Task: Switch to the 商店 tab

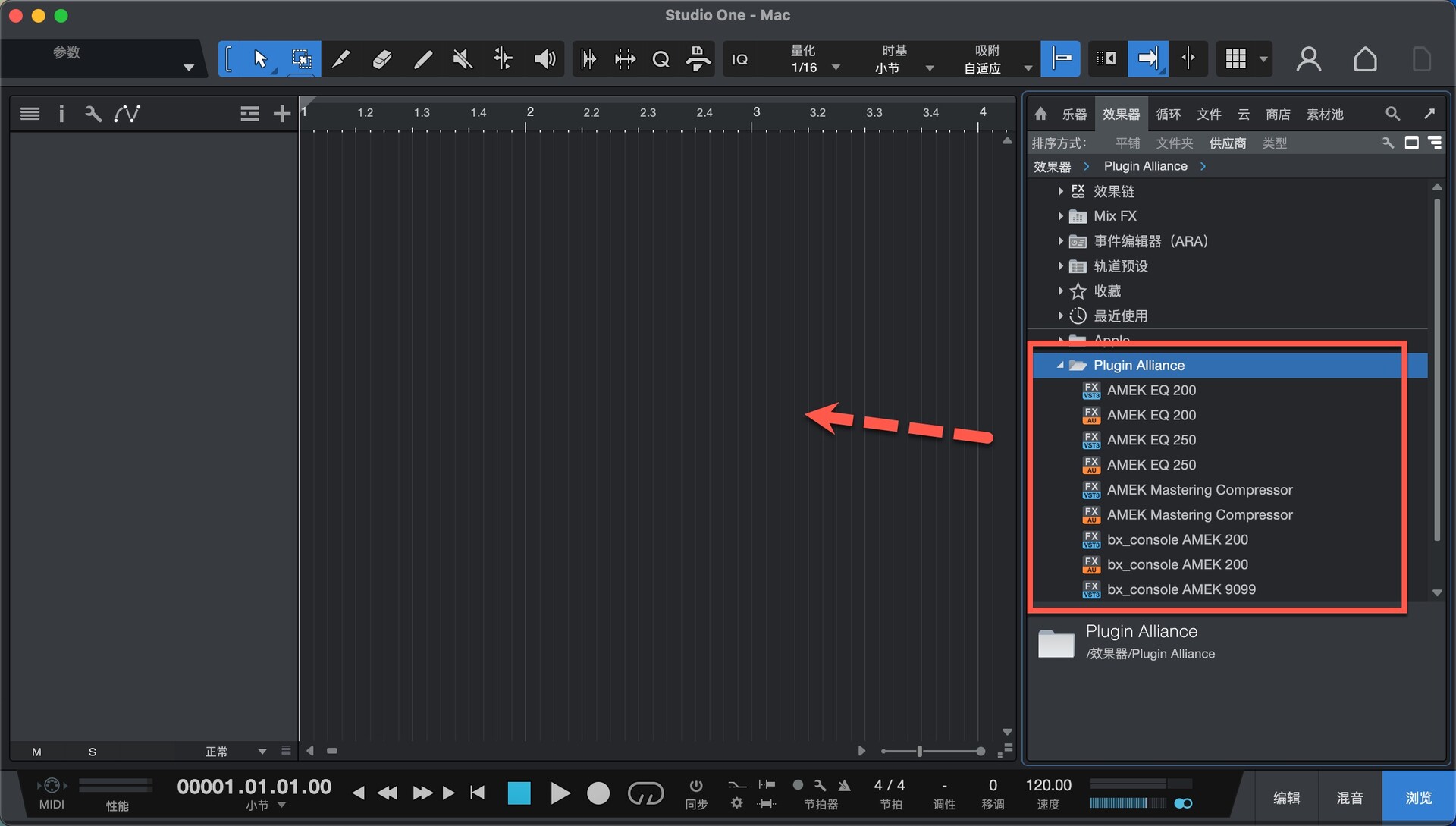Action: click(x=1278, y=114)
